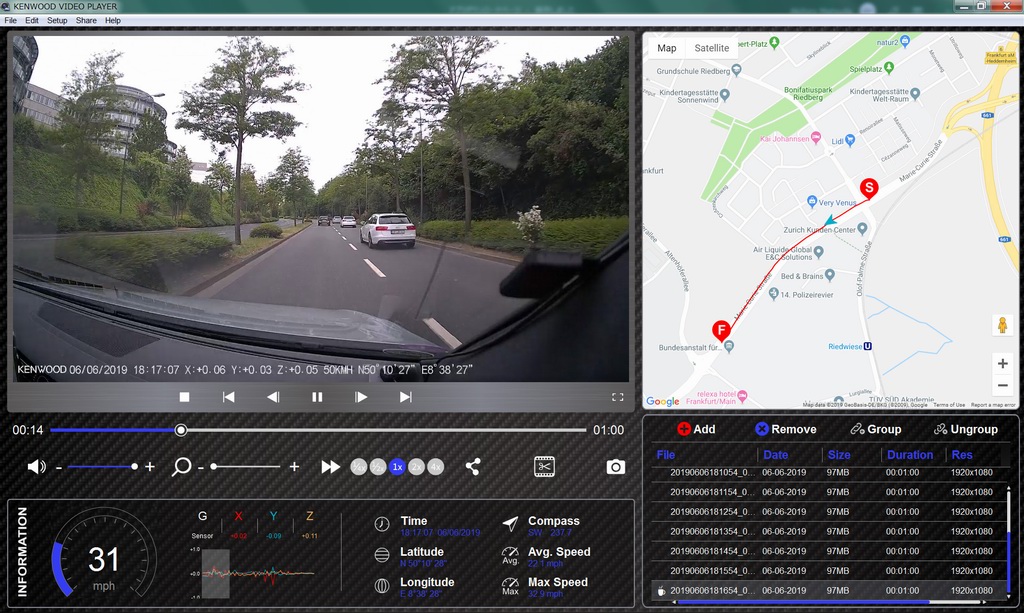Mute audio using the speaker icon
The width and height of the screenshot is (1024, 613).
click(x=36, y=467)
